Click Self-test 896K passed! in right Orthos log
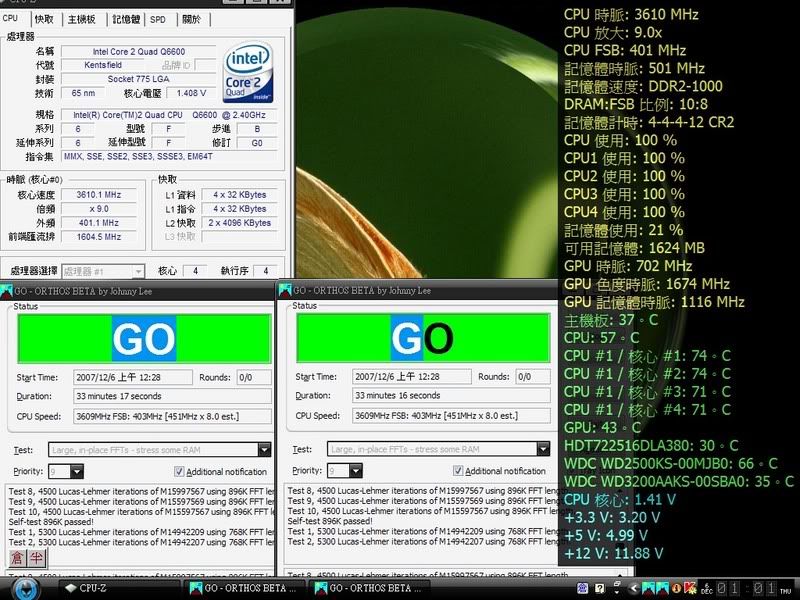 [330, 521]
